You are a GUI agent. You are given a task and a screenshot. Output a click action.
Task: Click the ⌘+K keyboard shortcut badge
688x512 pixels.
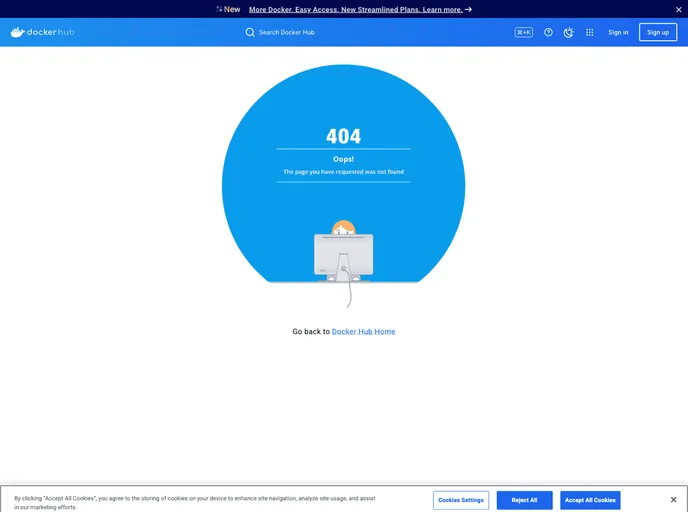click(x=524, y=32)
